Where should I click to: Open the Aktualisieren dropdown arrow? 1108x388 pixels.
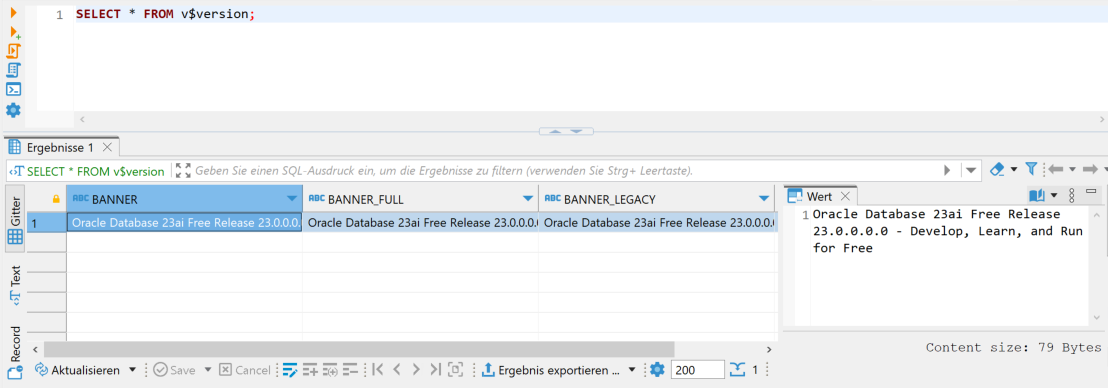(x=132, y=370)
